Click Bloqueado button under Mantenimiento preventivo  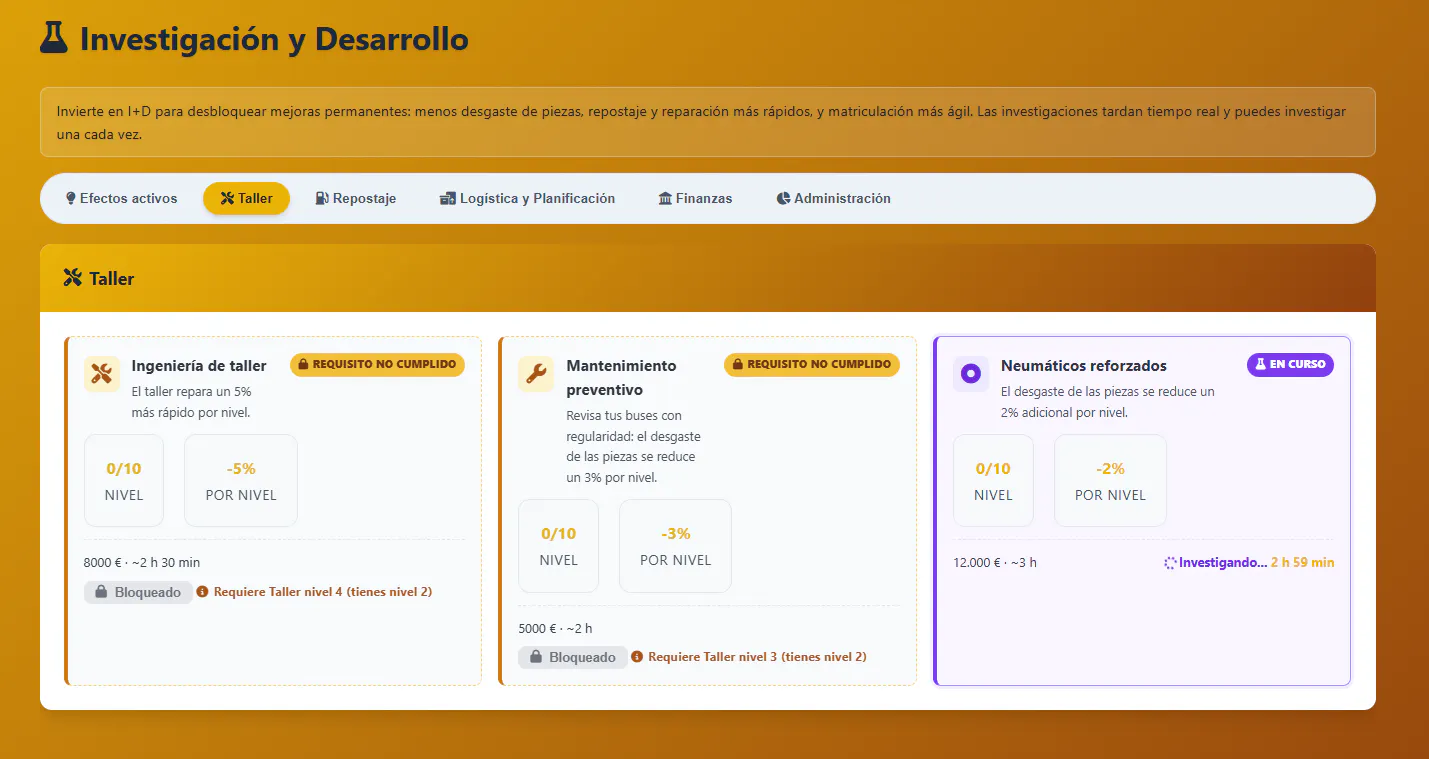coord(573,657)
